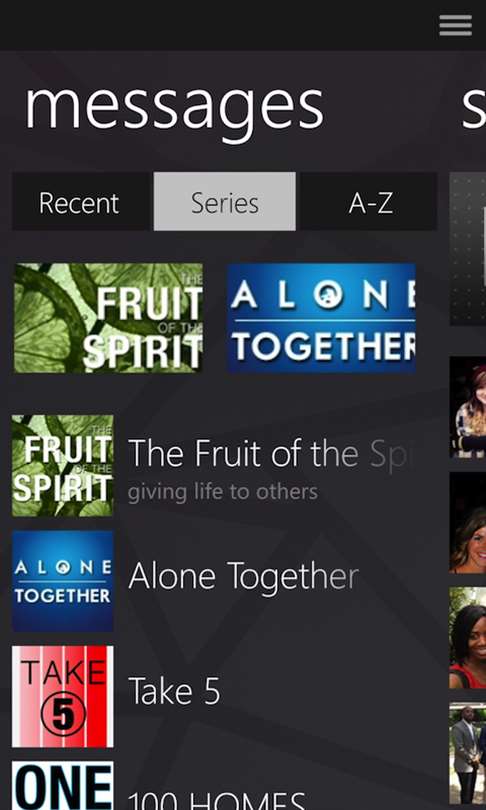The height and width of the screenshot is (810, 486).
Task: Open the smiling brunette woman photo
Action: click(467, 523)
